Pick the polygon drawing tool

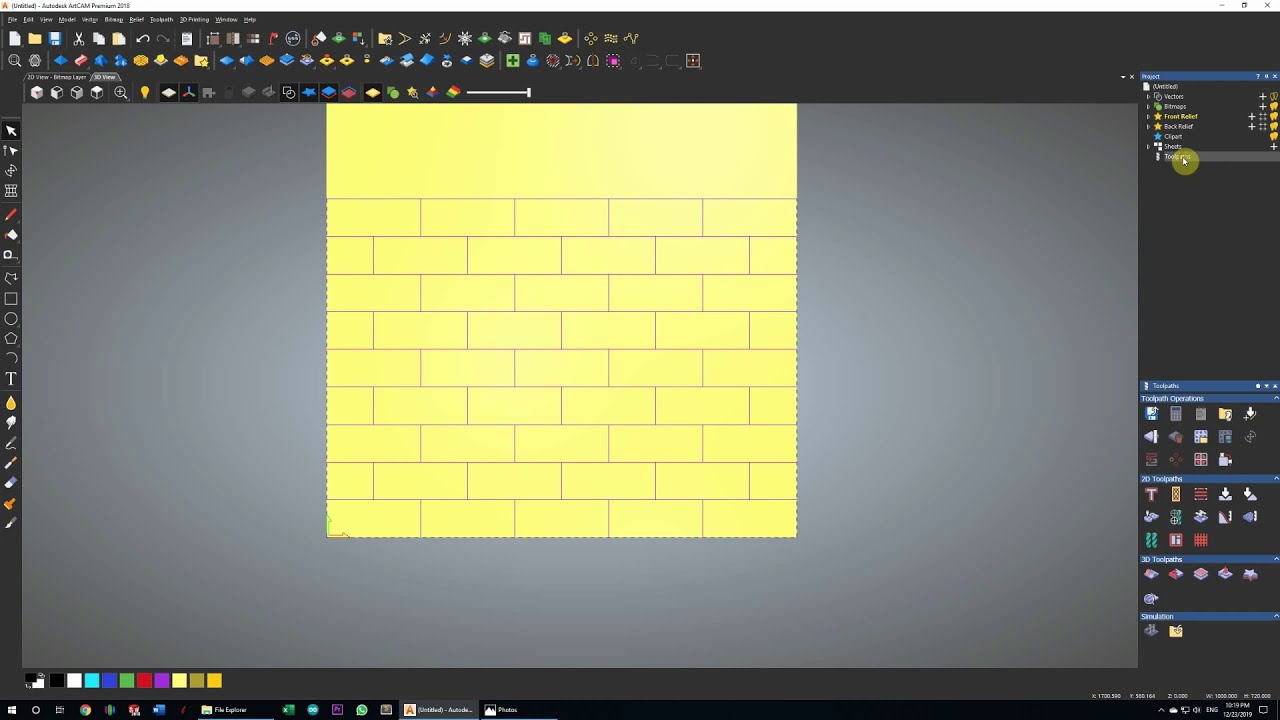pyautogui.click(x=11, y=339)
